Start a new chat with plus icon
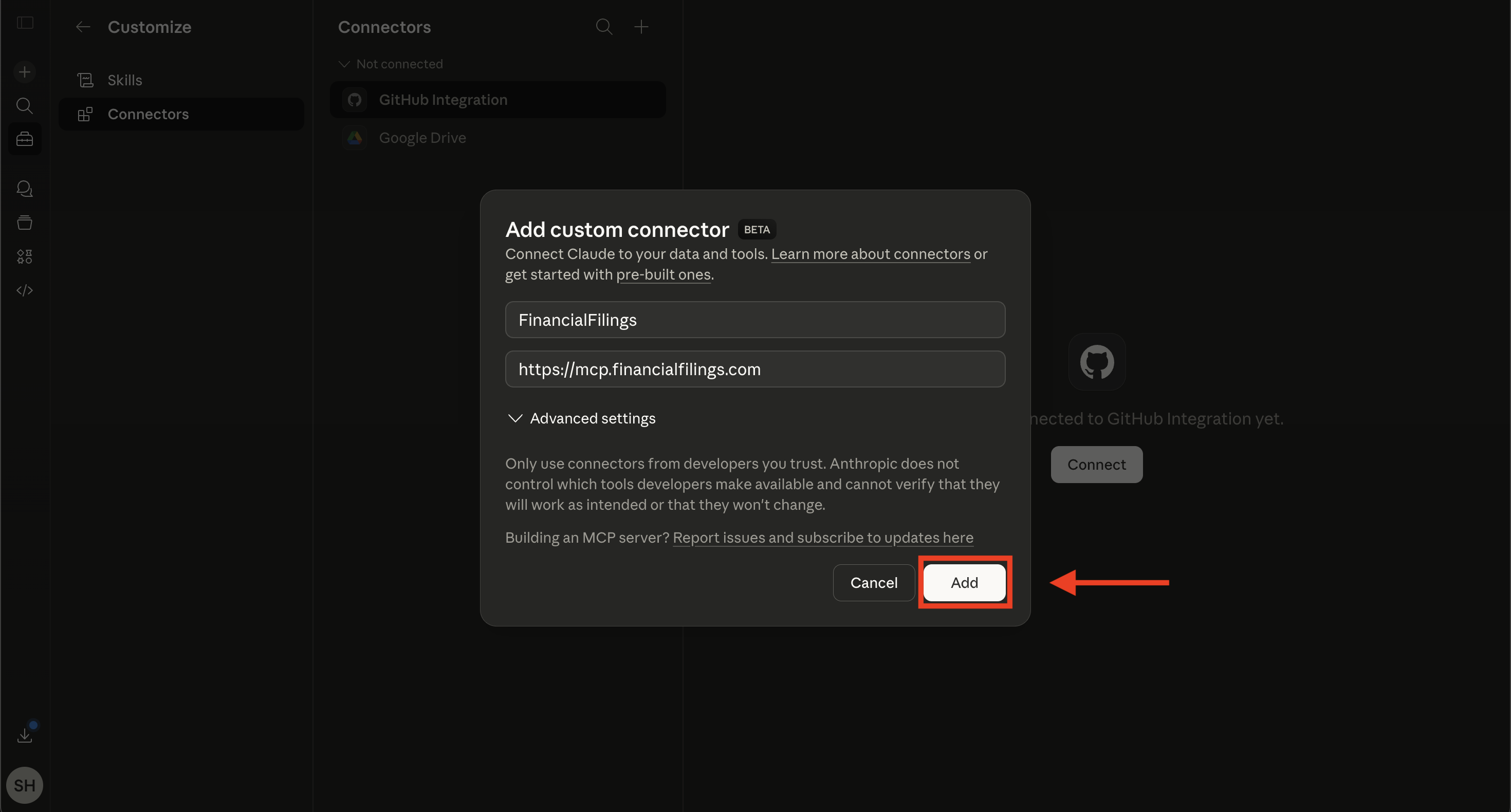This screenshot has width=1511, height=812. click(25, 72)
